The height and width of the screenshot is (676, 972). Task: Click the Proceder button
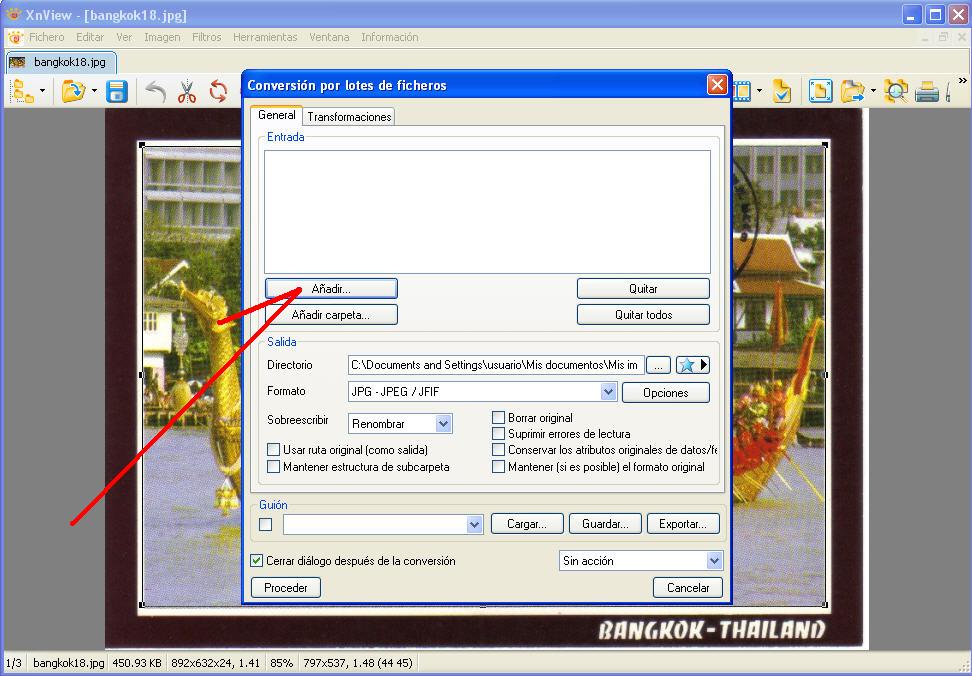coord(286,587)
